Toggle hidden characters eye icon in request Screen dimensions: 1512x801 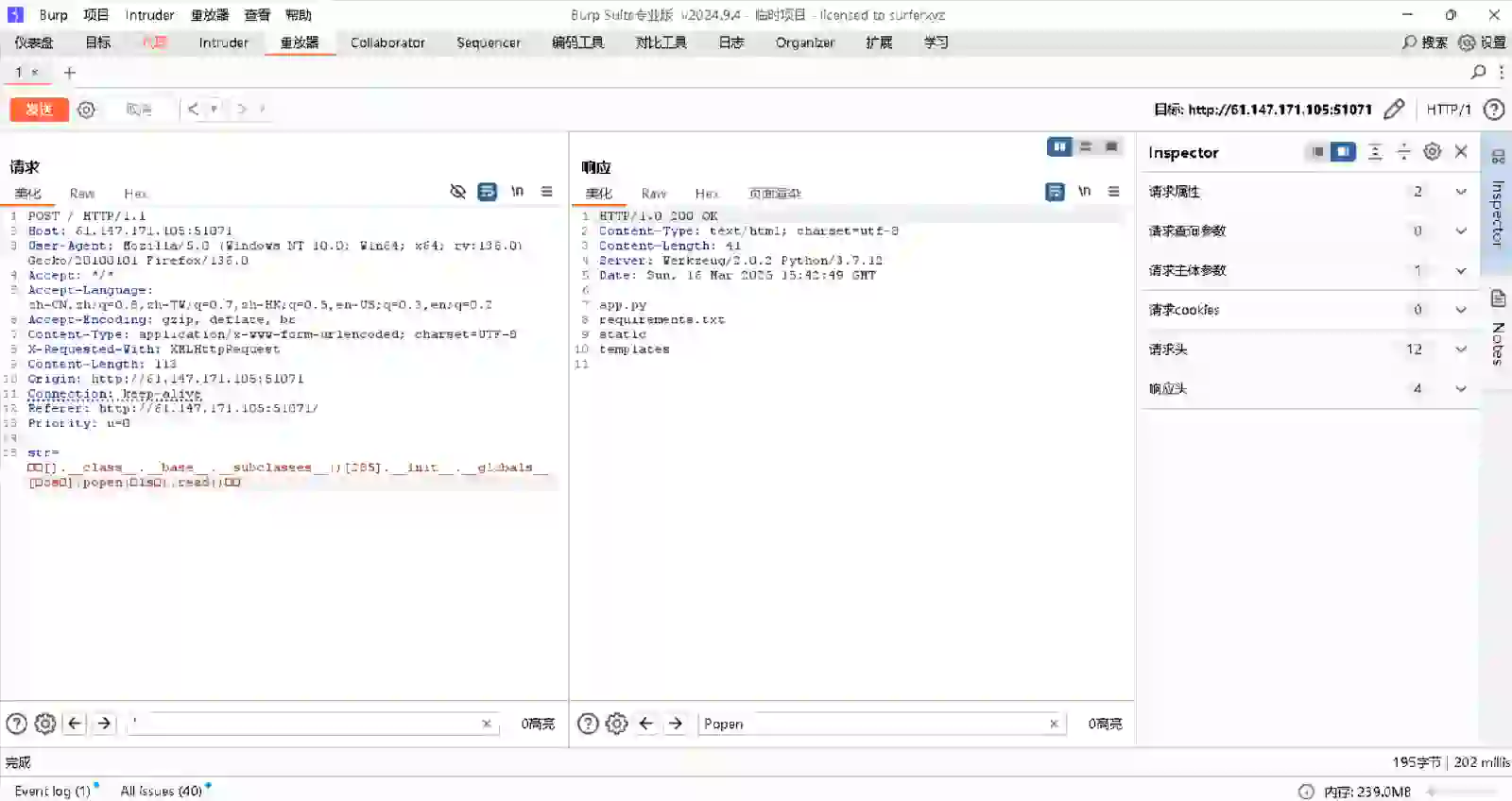(x=458, y=192)
